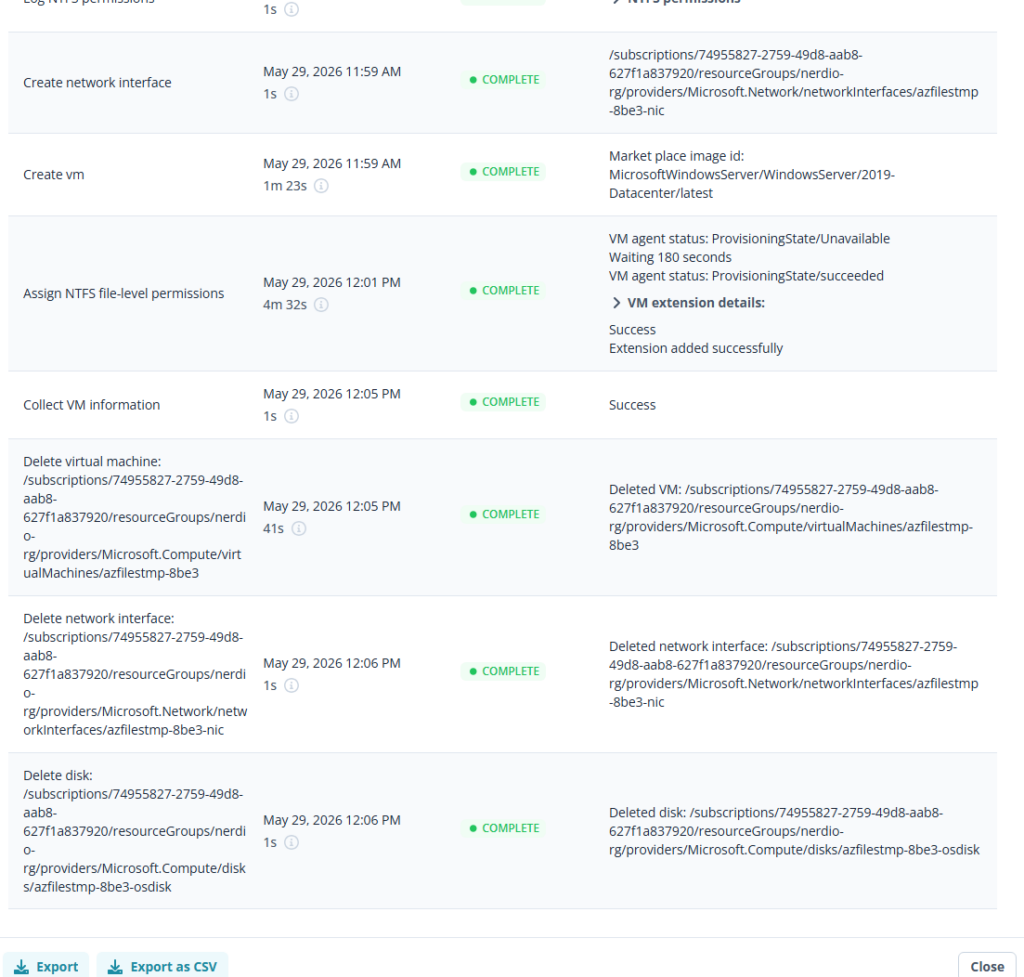Click Deleted VM result text
This screenshot has width=1024, height=977.
[x=791, y=517]
